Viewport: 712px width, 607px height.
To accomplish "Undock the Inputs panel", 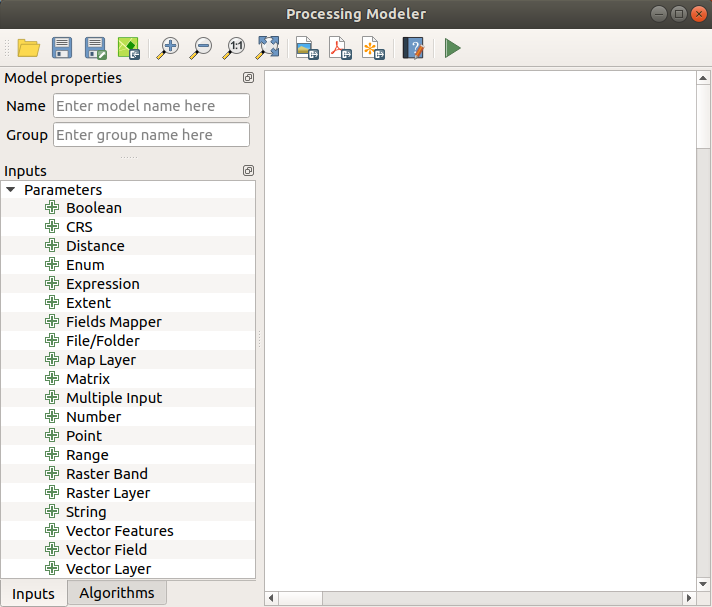I will [x=248, y=171].
